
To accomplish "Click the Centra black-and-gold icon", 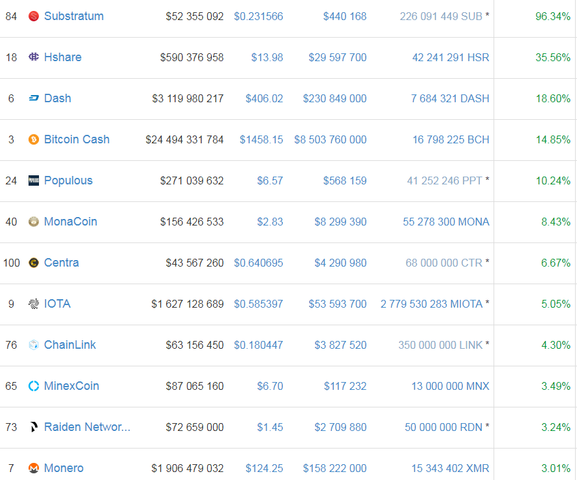I will 33,263.
